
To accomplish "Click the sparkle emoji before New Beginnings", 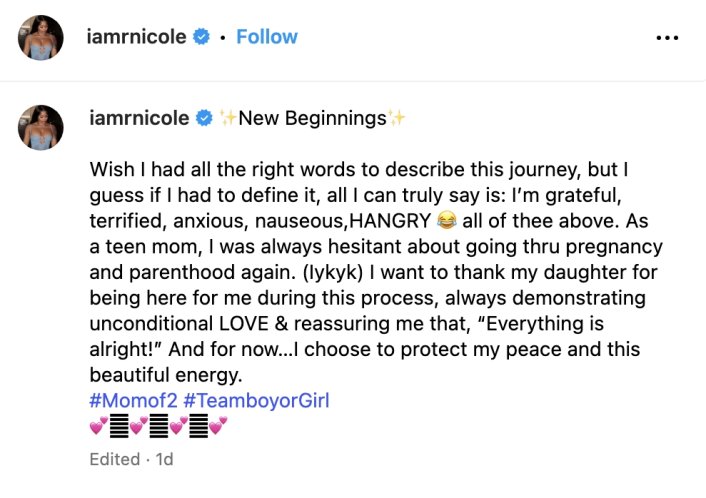I will [x=227, y=118].
